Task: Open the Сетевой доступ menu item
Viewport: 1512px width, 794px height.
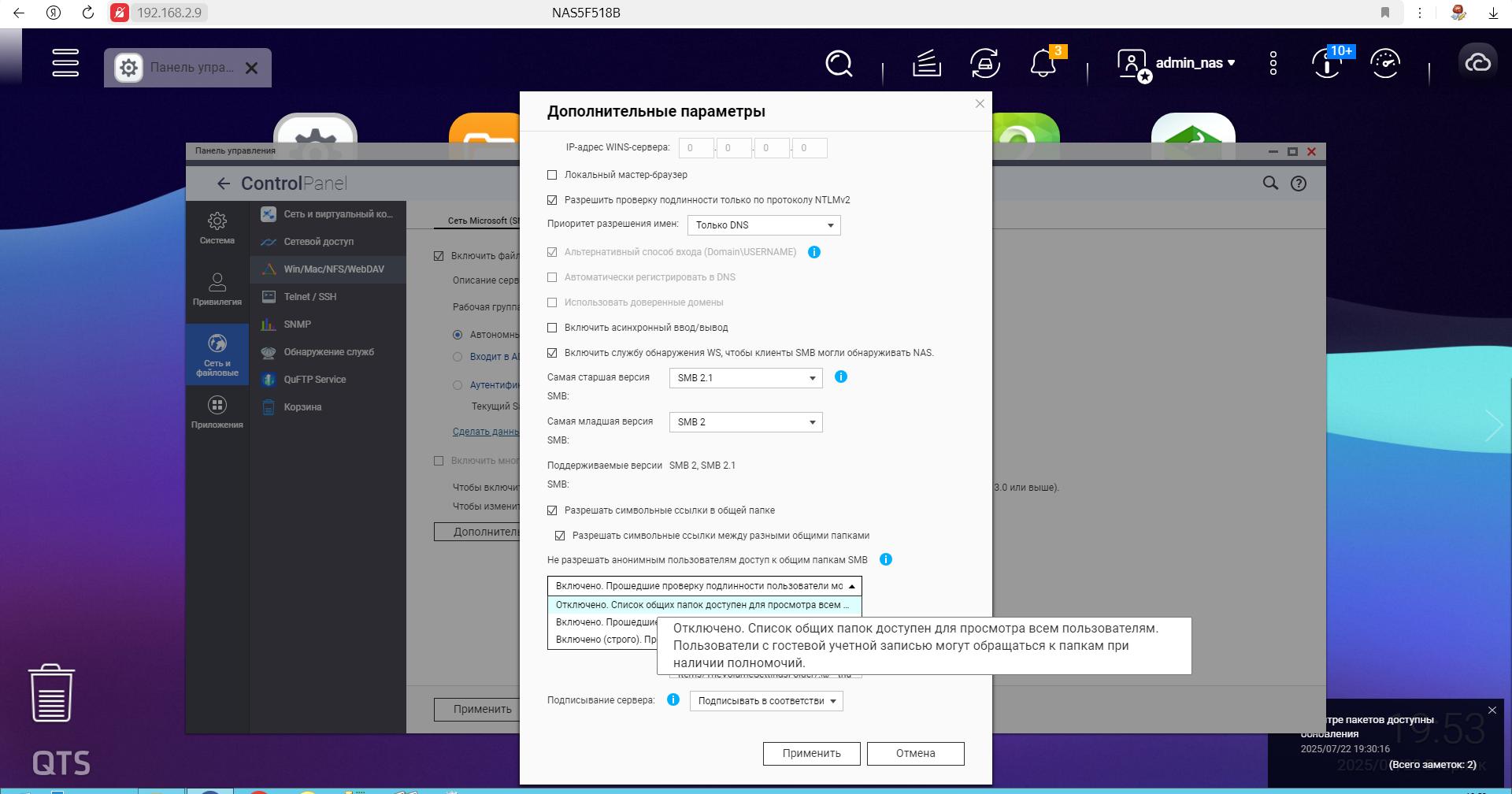Action: (x=328, y=242)
